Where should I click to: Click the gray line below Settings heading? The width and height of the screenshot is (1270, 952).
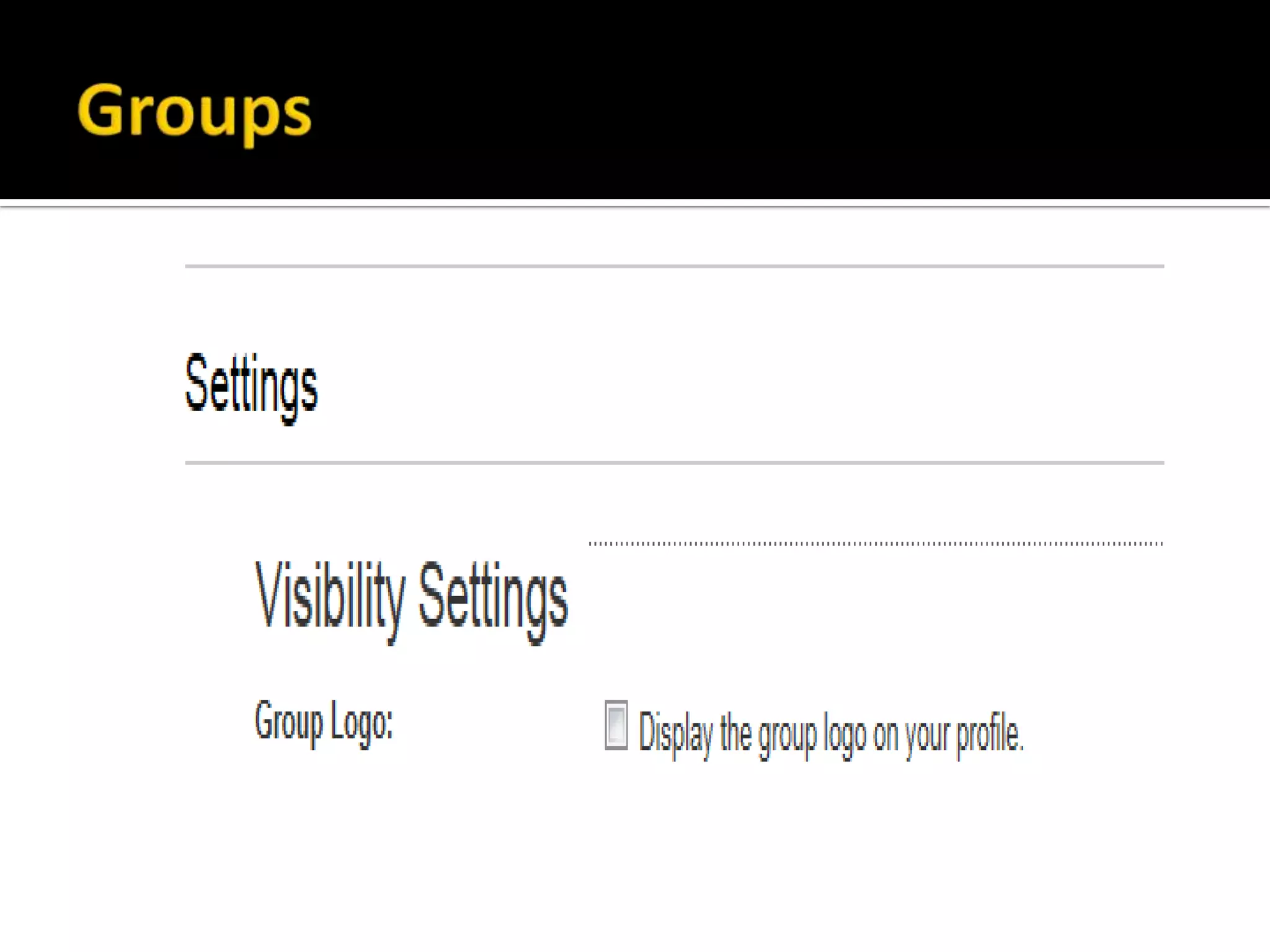coord(674,462)
